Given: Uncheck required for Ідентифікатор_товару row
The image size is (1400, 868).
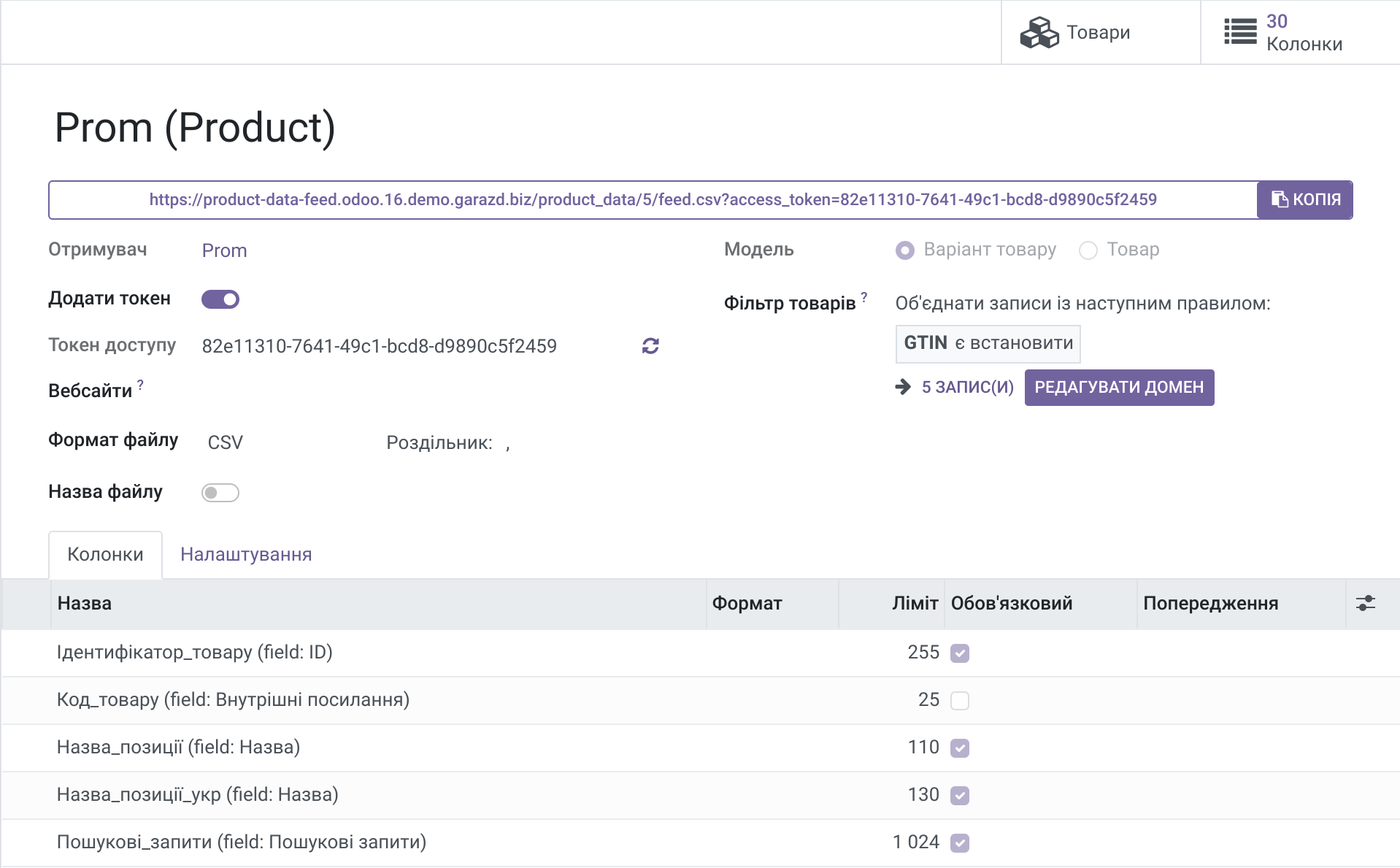Looking at the screenshot, I should pyautogui.click(x=960, y=653).
